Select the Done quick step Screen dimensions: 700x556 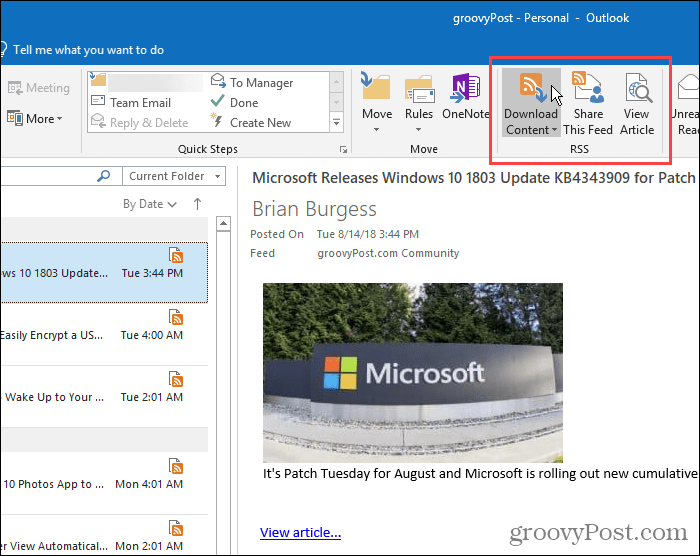click(x=235, y=103)
